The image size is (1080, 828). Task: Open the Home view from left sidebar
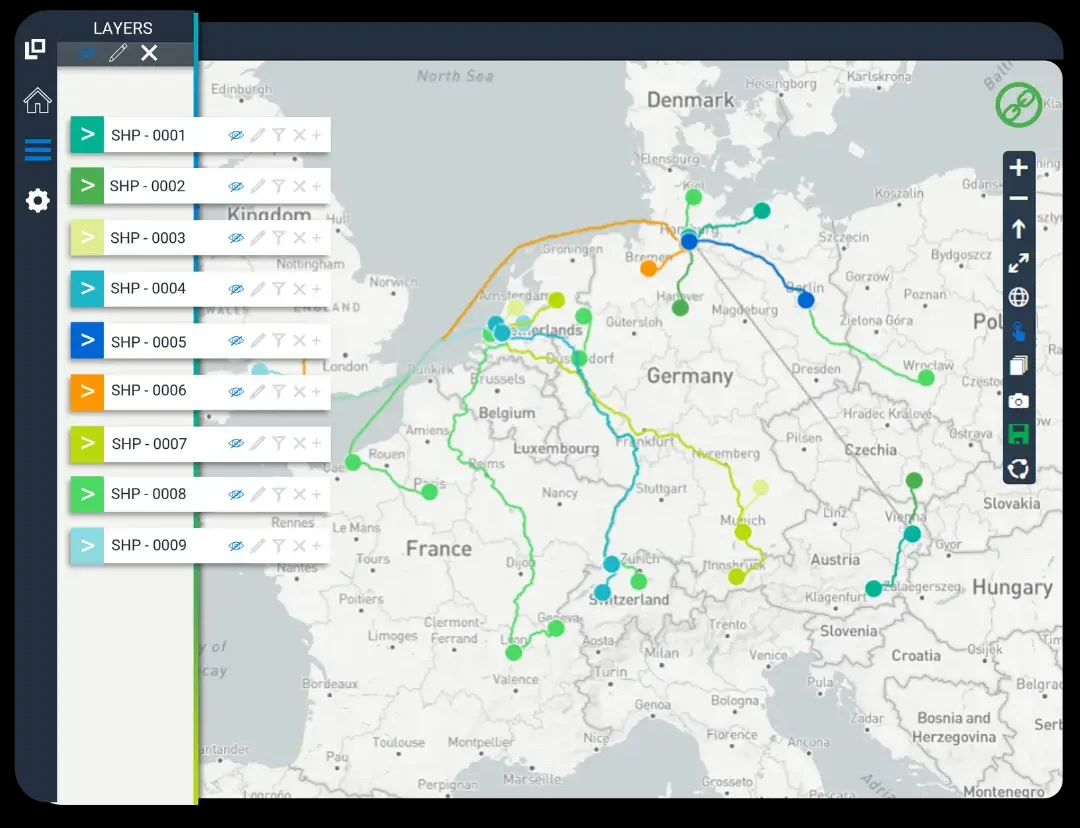(37, 101)
